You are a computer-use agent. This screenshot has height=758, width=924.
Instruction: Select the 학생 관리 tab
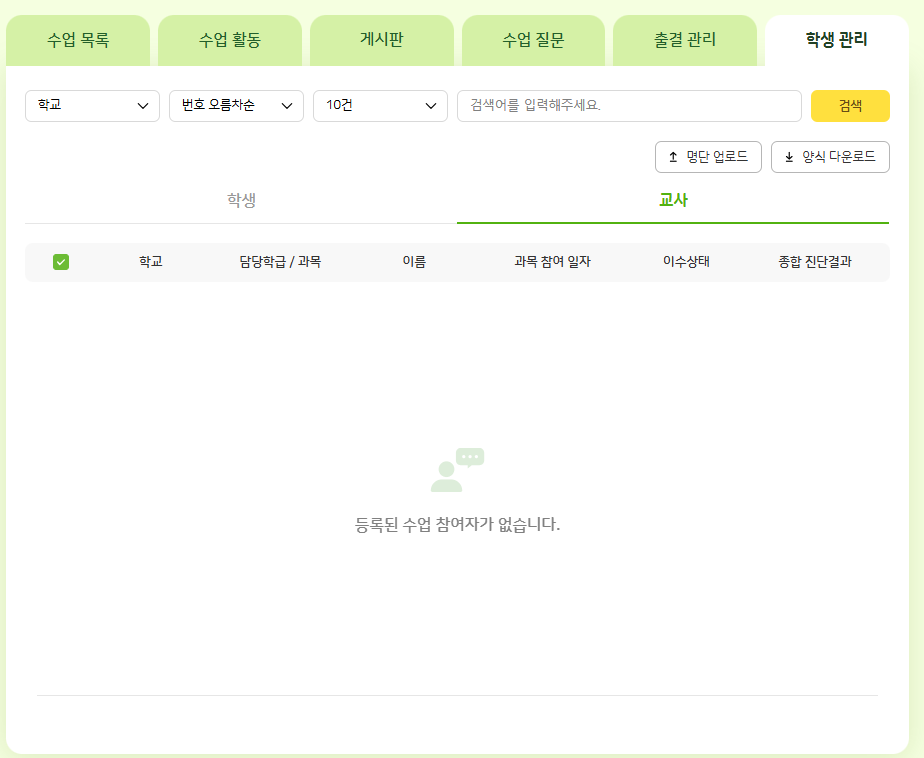[x=836, y=41]
